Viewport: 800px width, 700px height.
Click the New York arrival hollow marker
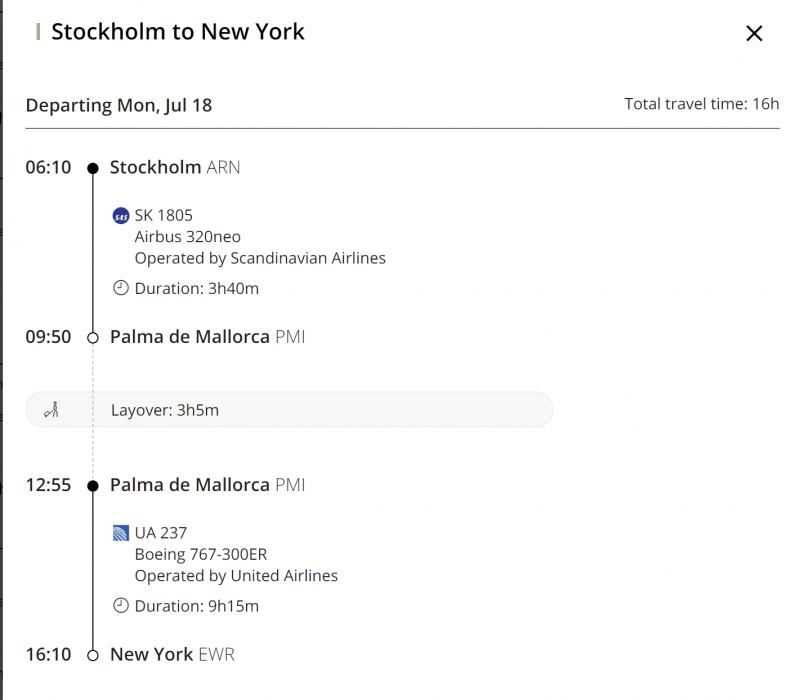pos(93,655)
